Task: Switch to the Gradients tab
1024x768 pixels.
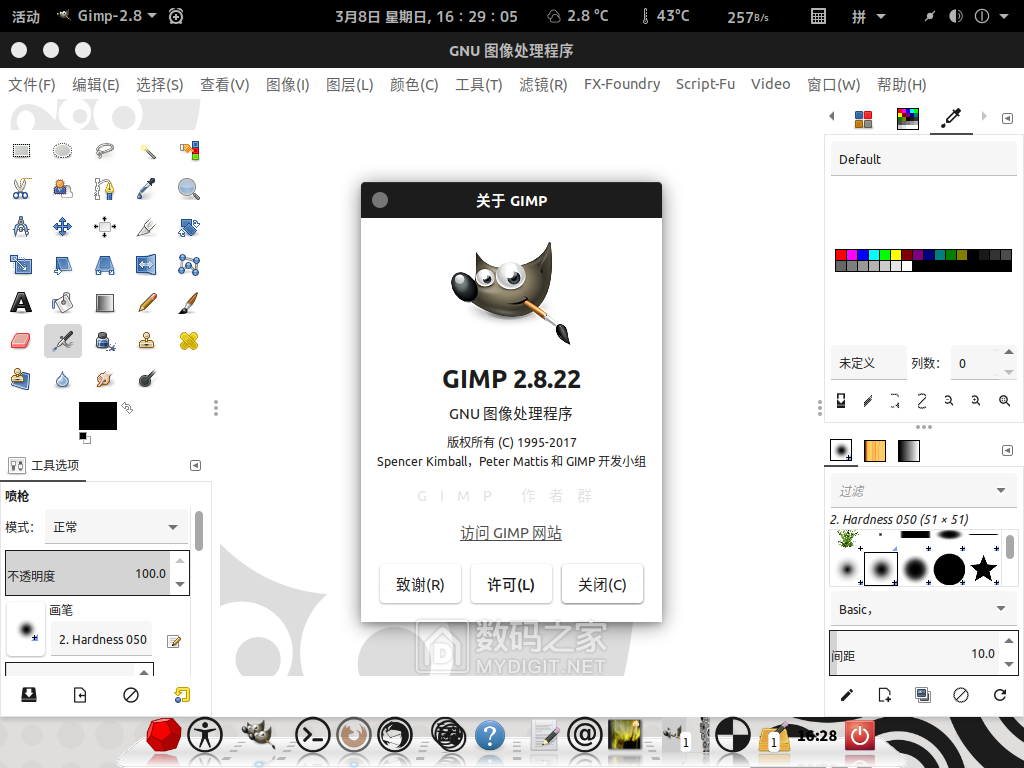Action: [908, 451]
